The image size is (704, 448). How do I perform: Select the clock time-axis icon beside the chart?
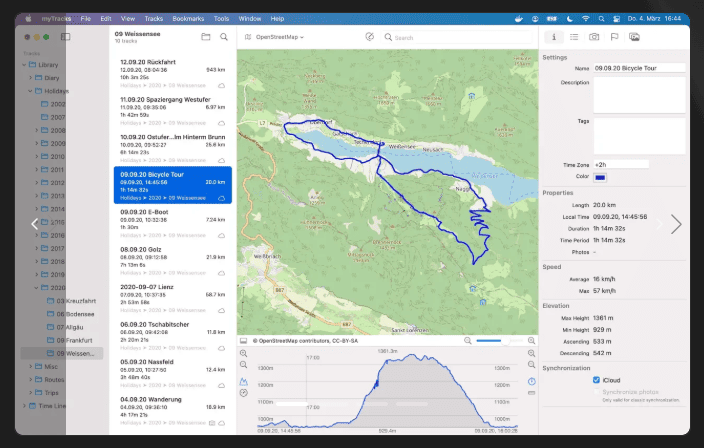coord(532,382)
